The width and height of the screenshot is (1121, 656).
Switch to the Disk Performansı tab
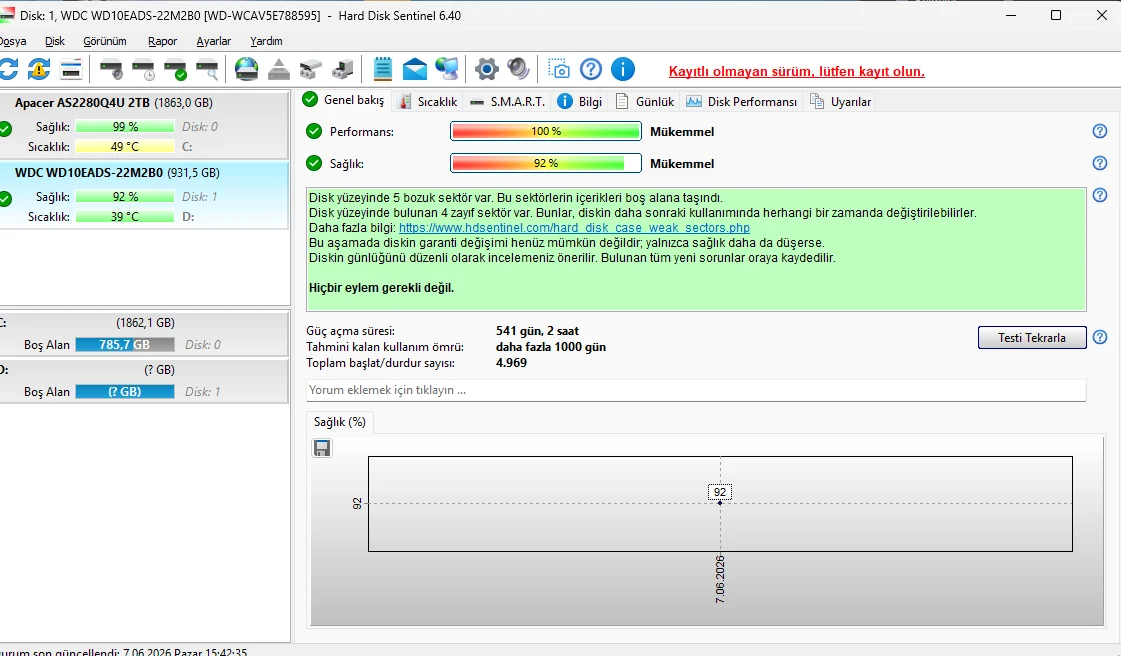[741, 101]
